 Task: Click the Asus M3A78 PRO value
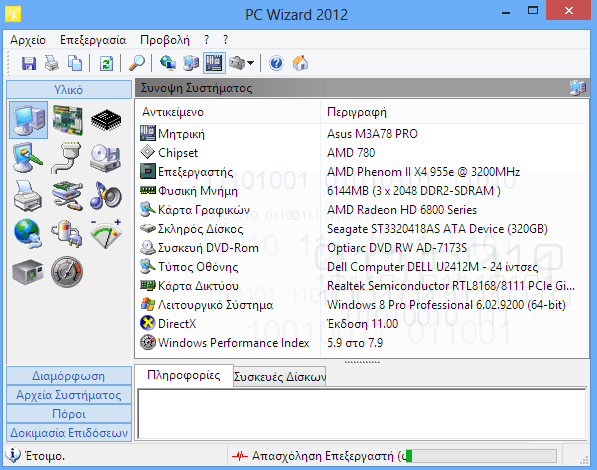pos(372,134)
